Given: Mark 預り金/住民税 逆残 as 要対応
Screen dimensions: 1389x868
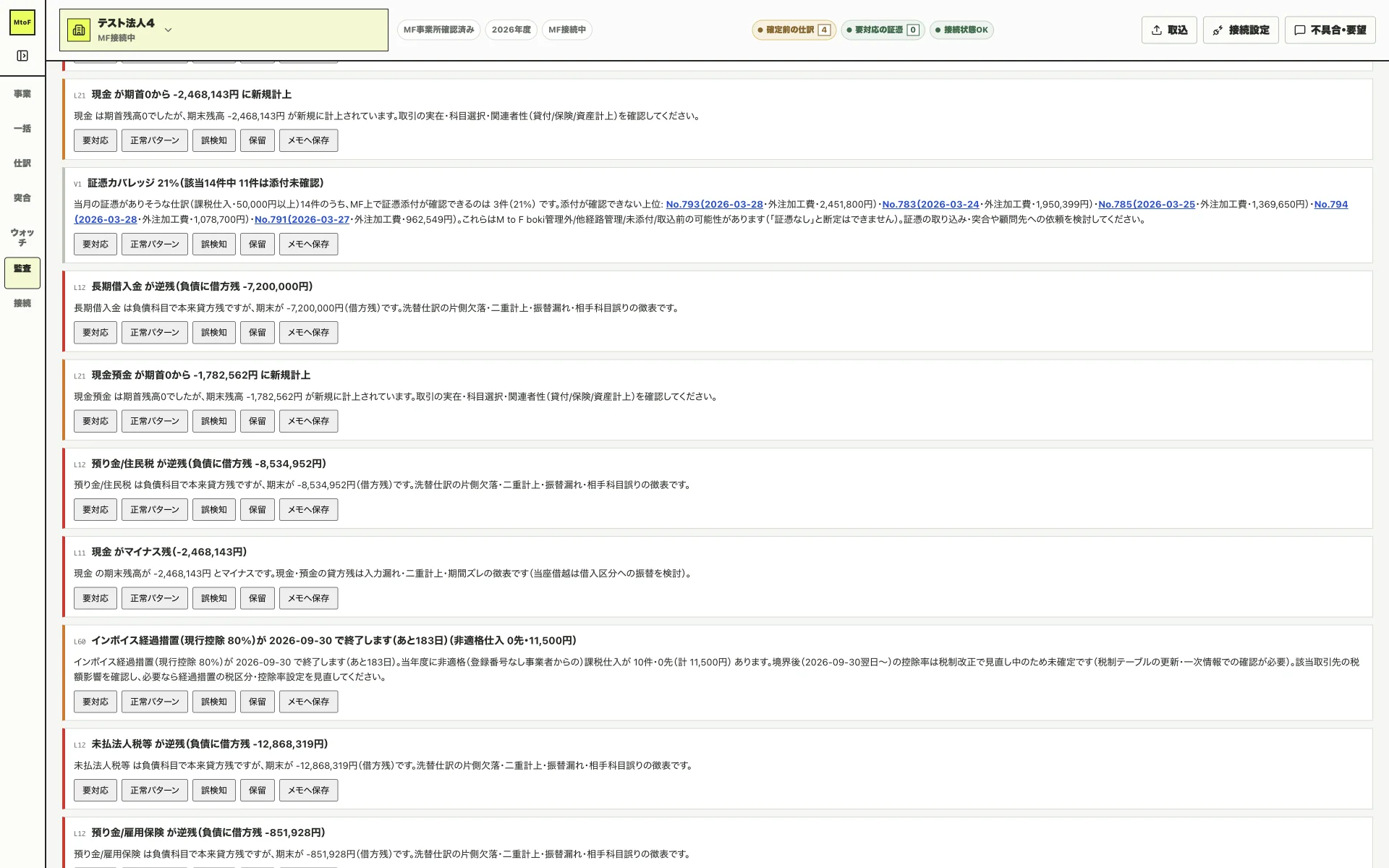Looking at the screenshot, I should point(95,509).
